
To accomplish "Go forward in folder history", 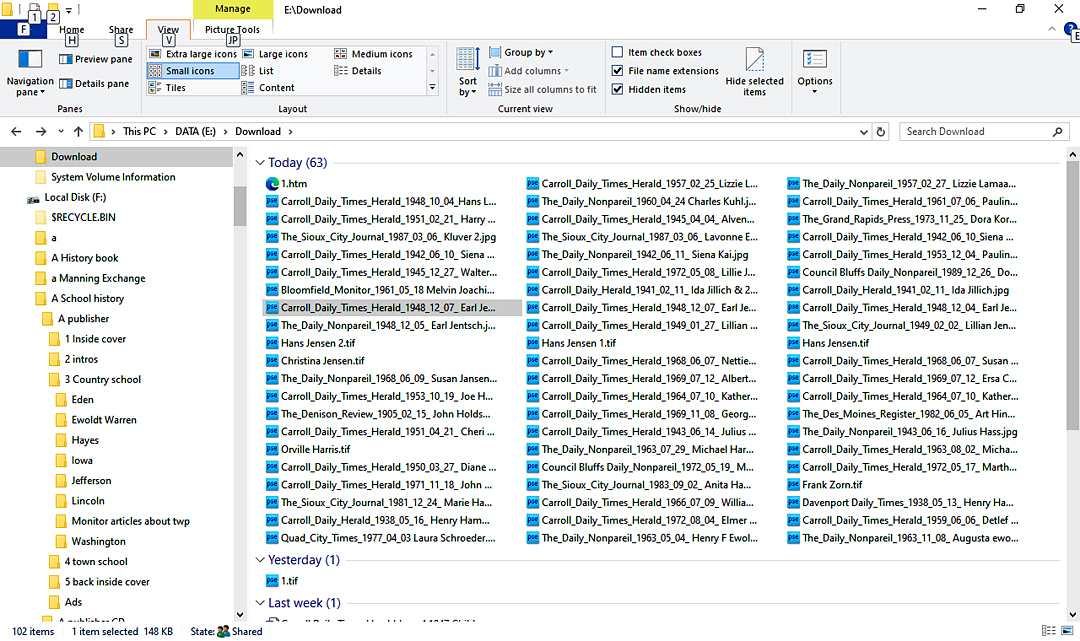I will click(x=41, y=132).
